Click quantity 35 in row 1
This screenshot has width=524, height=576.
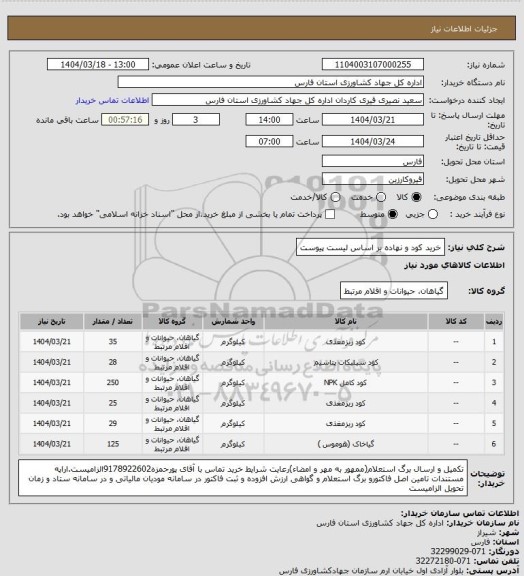[112, 342]
